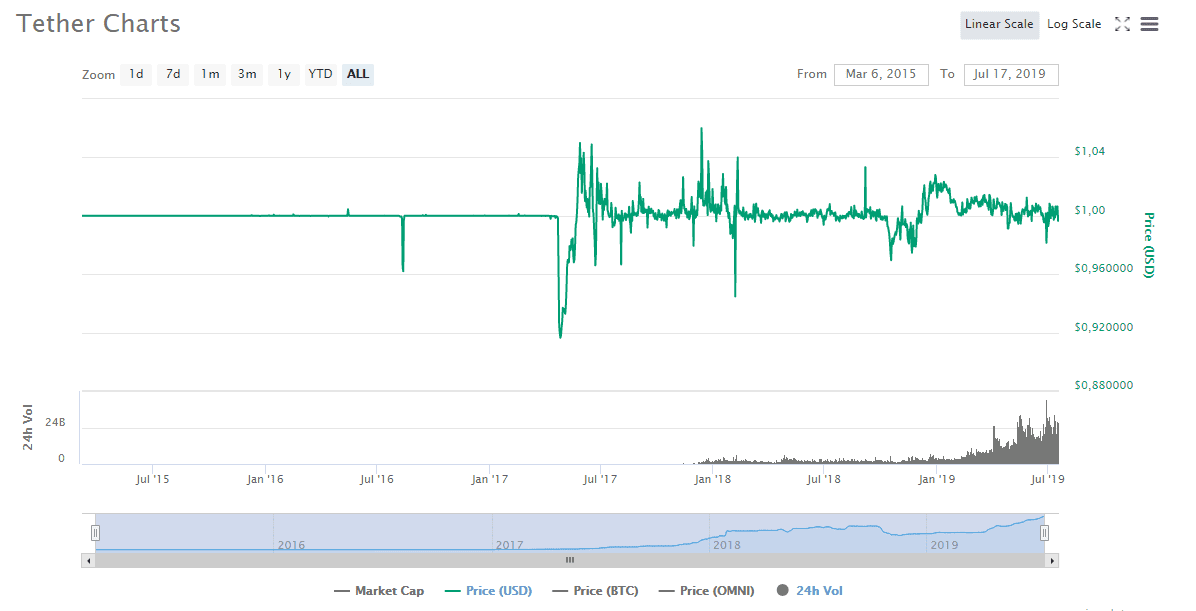Open the chart hamburger context menu
This screenshot has height=611, width=1196.
(1149, 24)
